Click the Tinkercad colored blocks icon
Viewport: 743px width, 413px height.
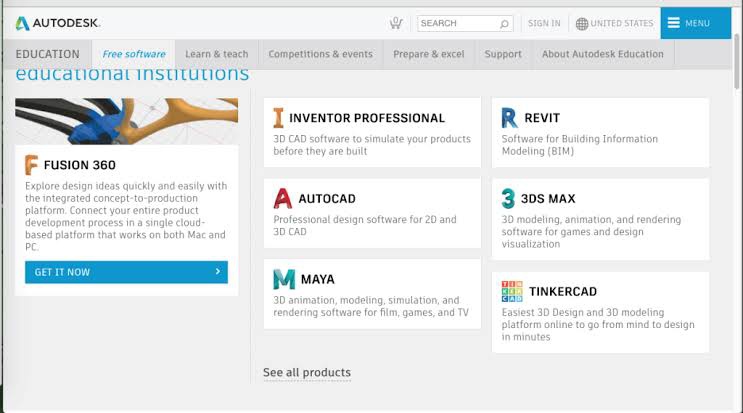point(512,291)
